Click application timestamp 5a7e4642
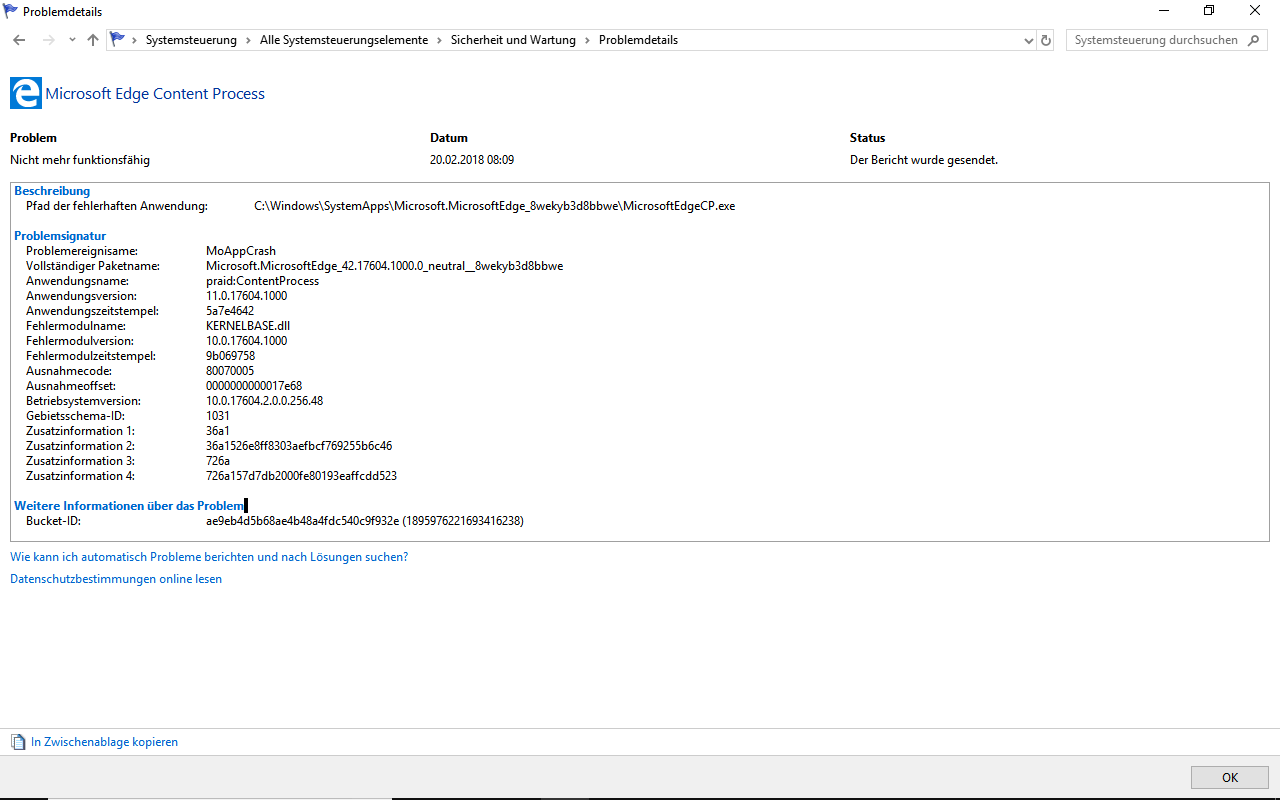 tap(230, 311)
